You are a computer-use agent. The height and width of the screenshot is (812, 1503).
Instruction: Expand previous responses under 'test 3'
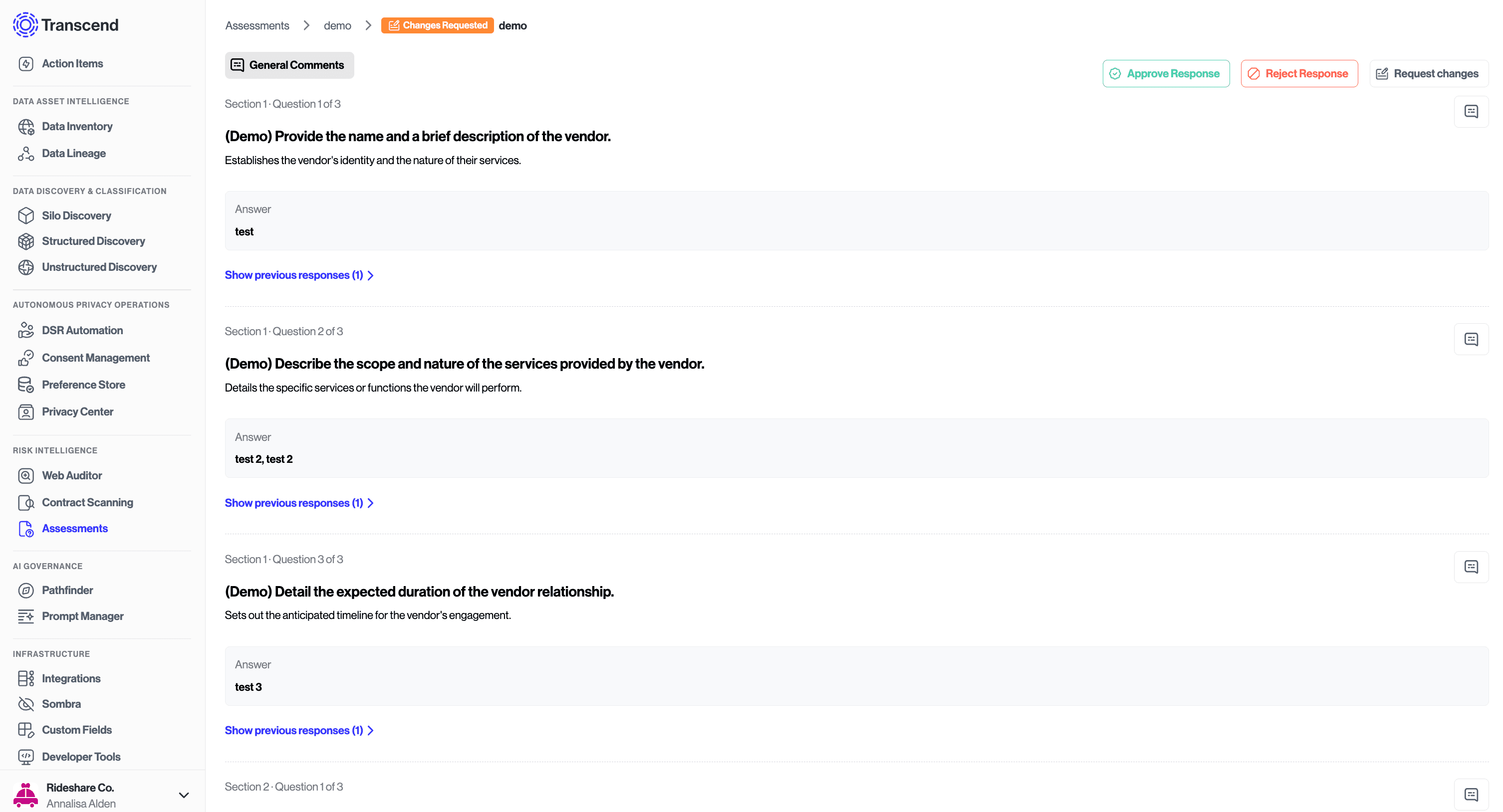pyautogui.click(x=299, y=730)
